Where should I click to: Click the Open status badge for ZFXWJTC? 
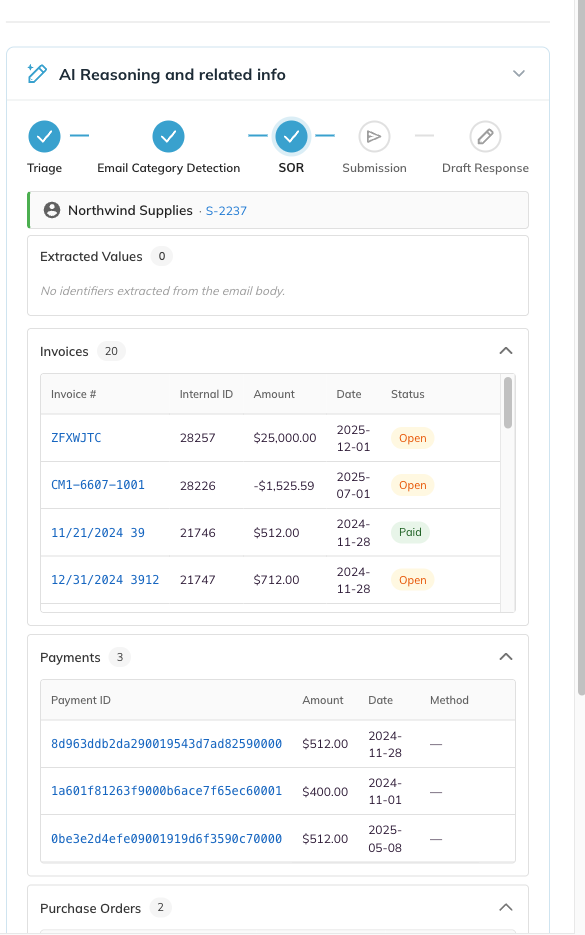click(x=413, y=438)
